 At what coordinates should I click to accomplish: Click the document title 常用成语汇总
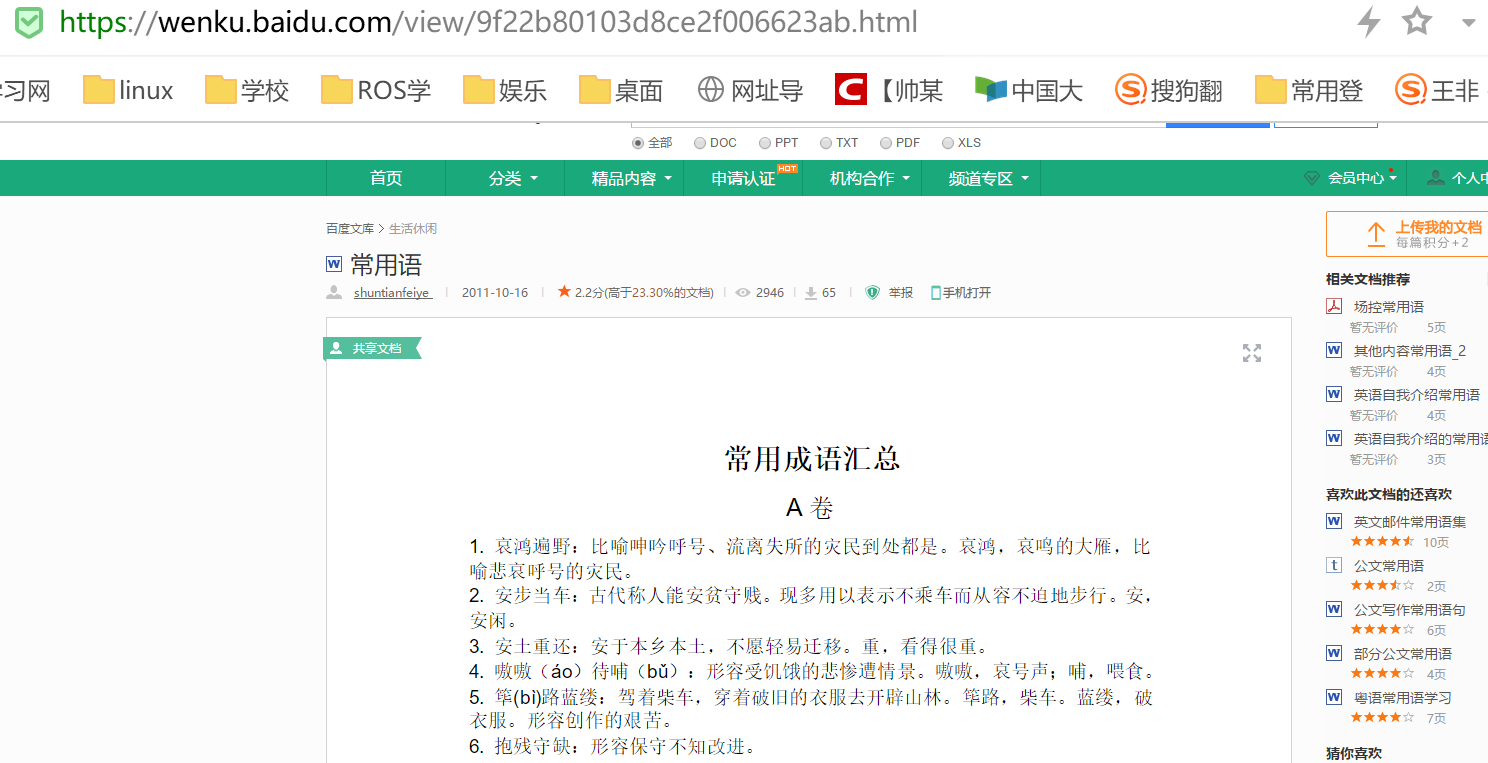812,459
